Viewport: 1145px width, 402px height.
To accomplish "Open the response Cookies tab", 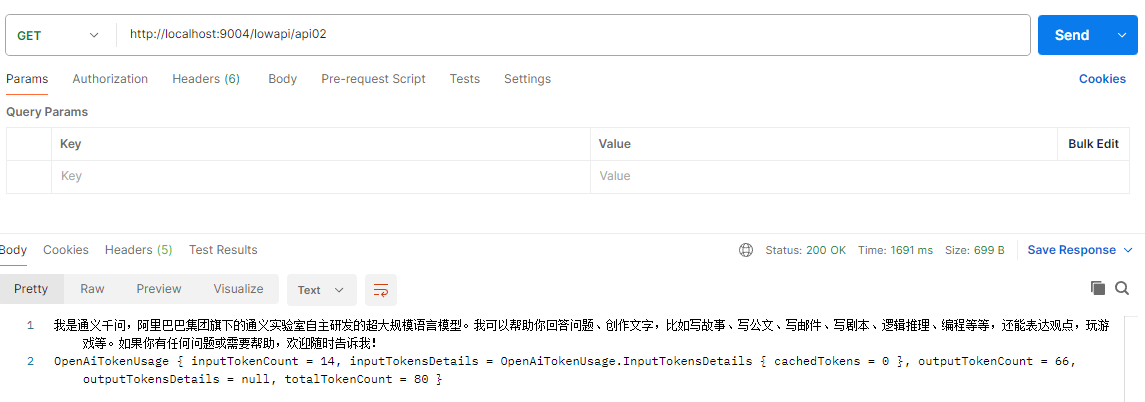I will pos(66,250).
